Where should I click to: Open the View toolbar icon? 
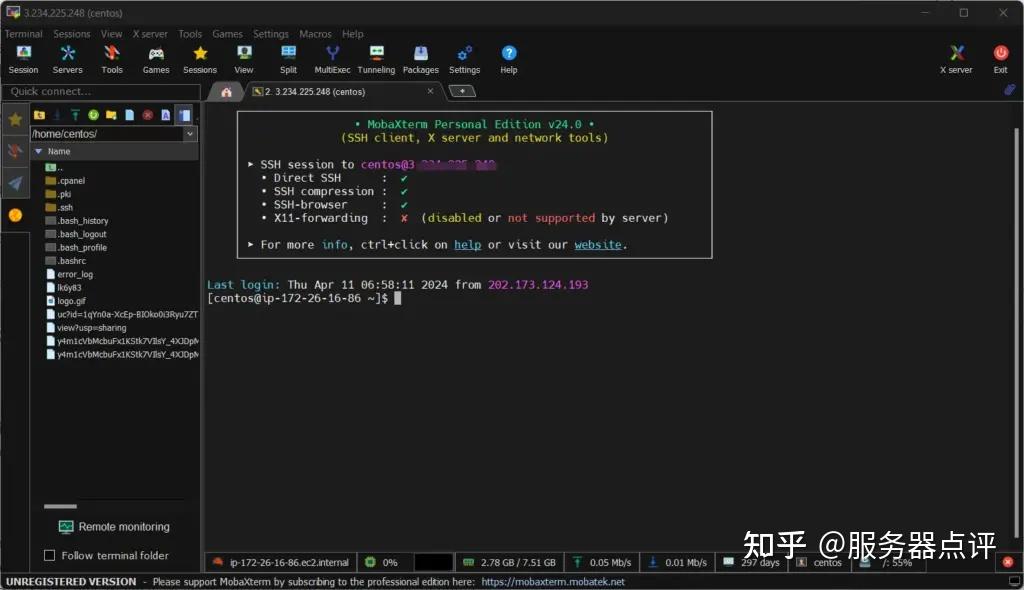coord(244,59)
